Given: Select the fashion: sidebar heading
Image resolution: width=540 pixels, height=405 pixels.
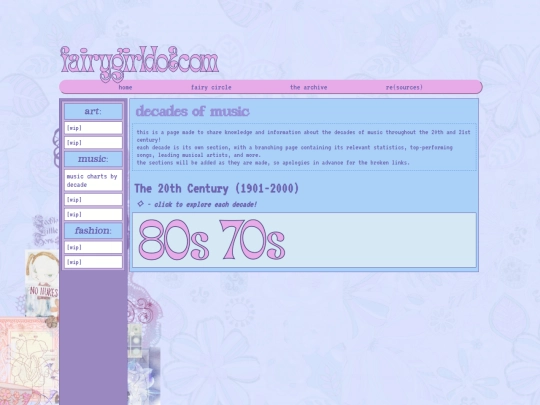Looking at the screenshot, I should [93, 231].
